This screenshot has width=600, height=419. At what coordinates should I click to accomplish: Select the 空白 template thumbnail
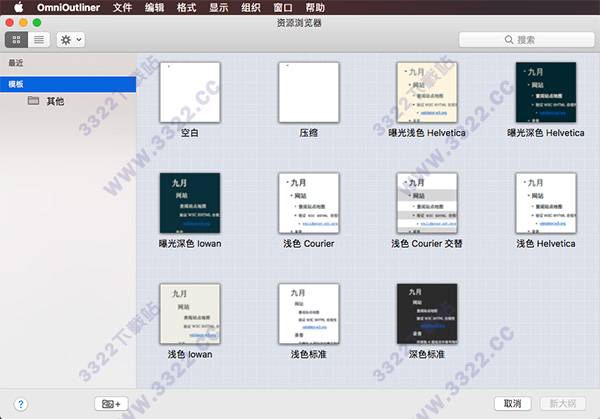coord(190,92)
